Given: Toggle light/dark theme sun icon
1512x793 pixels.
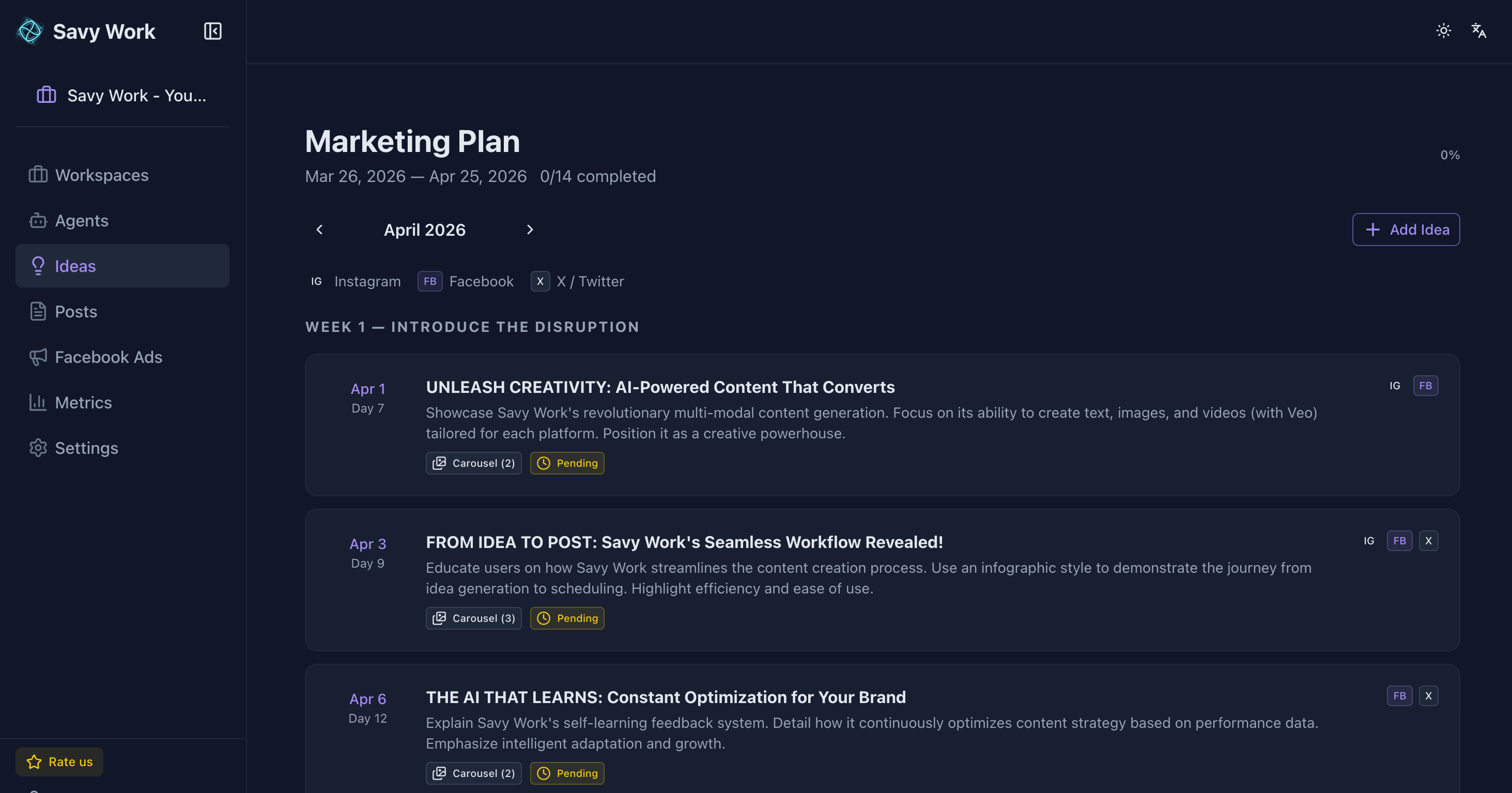Looking at the screenshot, I should pyautogui.click(x=1443, y=30).
